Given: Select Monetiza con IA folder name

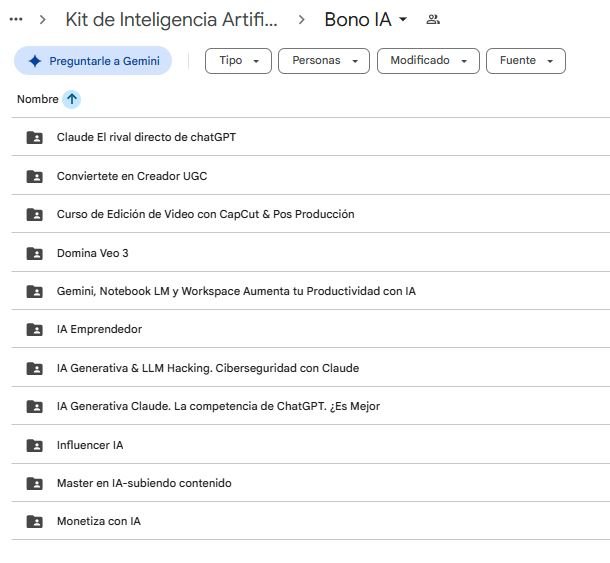Looking at the screenshot, I should (x=99, y=521).
